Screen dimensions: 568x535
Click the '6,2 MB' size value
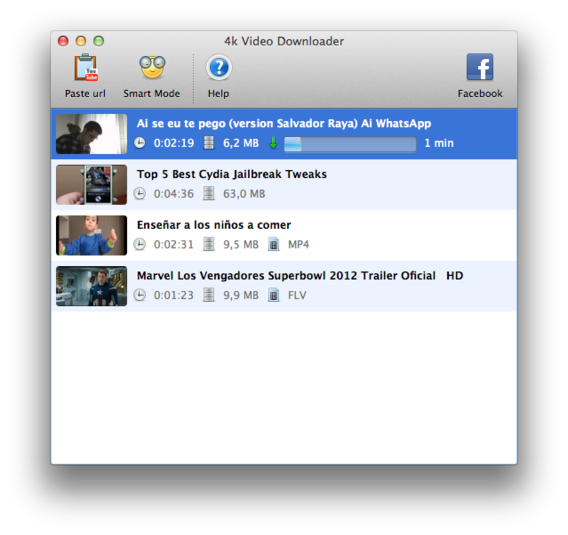coord(241,143)
